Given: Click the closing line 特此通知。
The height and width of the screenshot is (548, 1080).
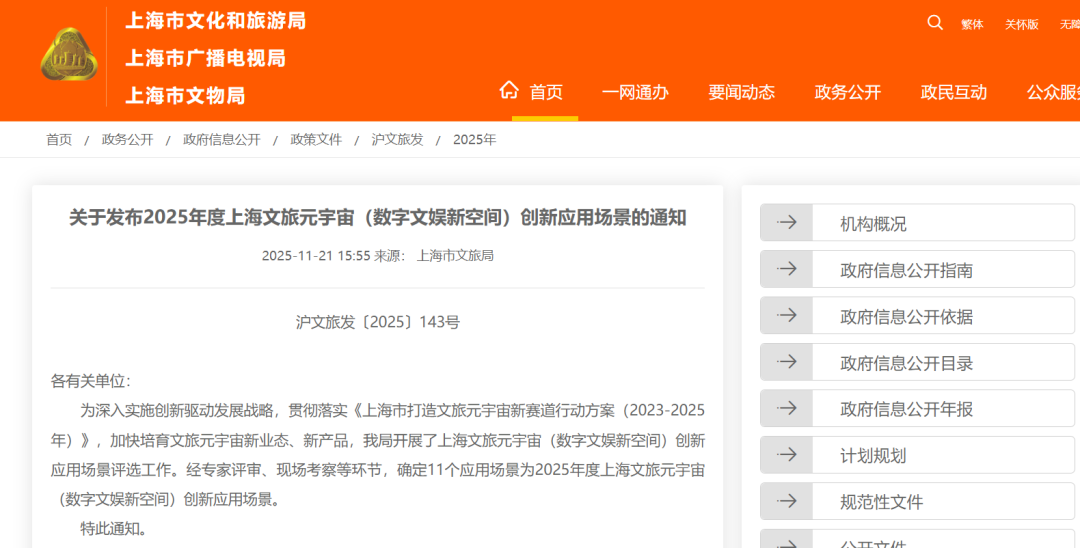Looking at the screenshot, I should [114, 529].
